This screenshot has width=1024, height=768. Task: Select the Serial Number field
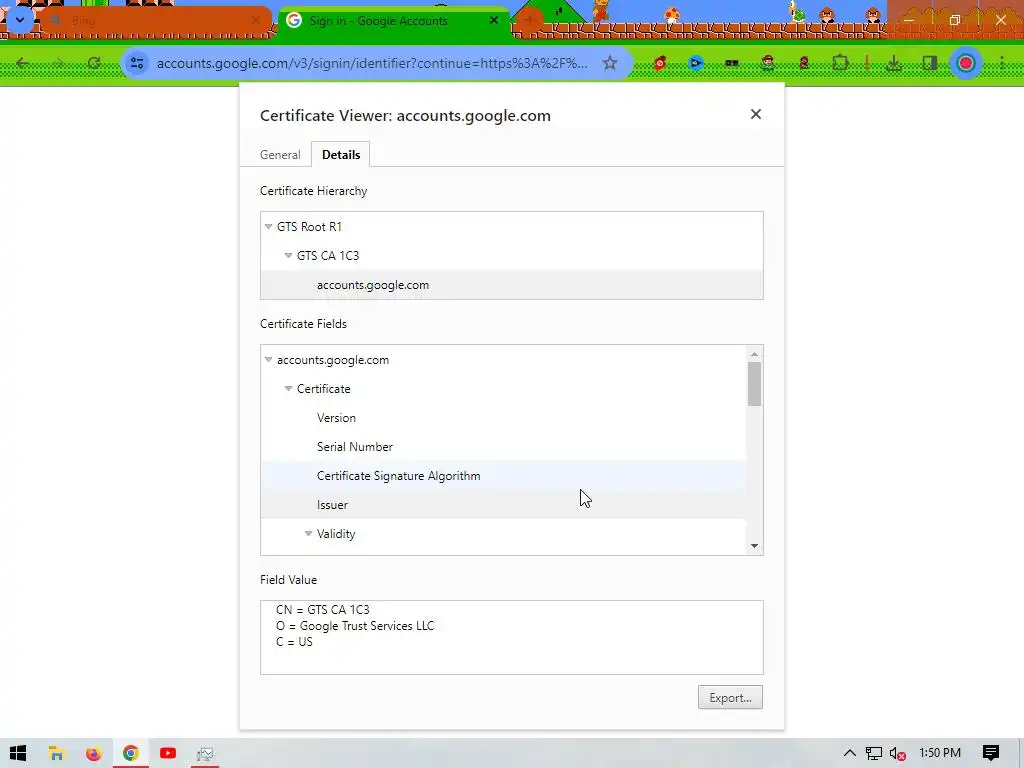tap(503, 447)
